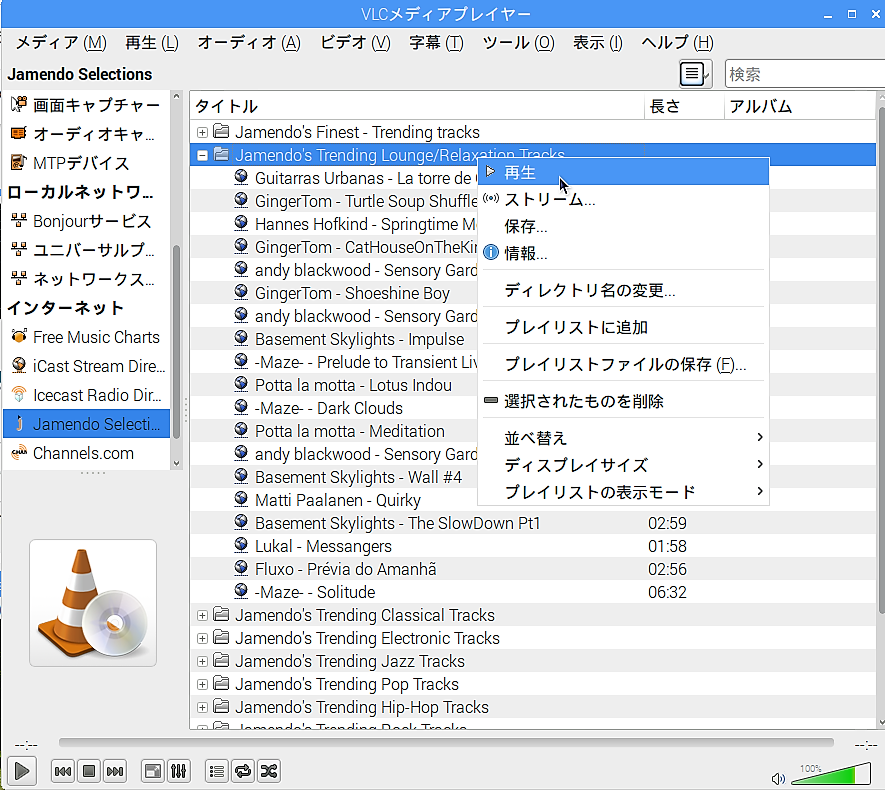Viewport: 885px width, 790px height.
Task: Select Basement Skylights - The SlowDown Pt1
Action: point(533,523)
